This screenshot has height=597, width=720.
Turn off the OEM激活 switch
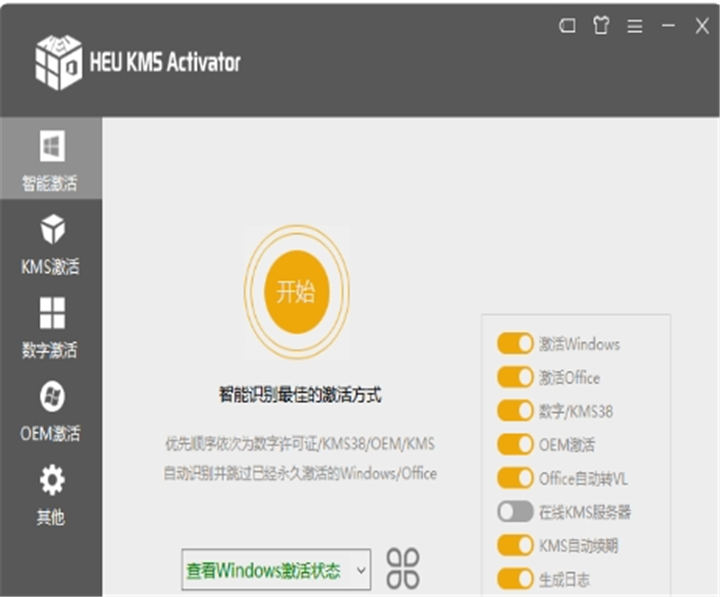(x=515, y=444)
